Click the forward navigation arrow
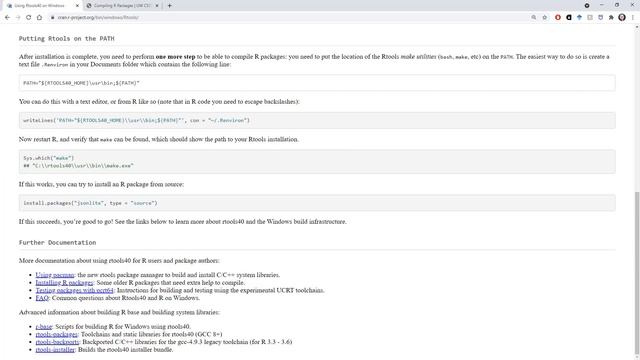The width and height of the screenshot is (640, 360). point(18,18)
